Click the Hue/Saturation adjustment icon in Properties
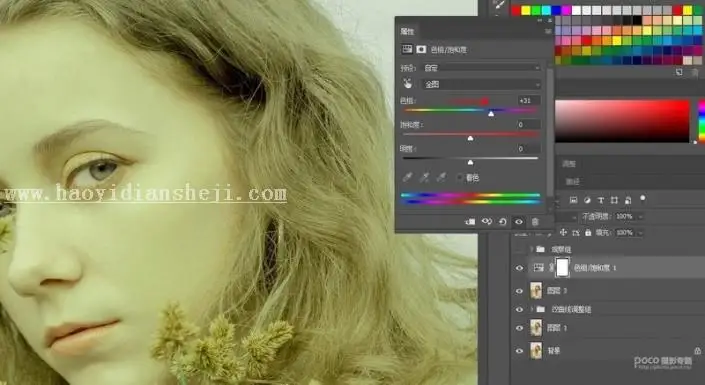Image resolution: width=705 pixels, height=385 pixels. click(407, 49)
